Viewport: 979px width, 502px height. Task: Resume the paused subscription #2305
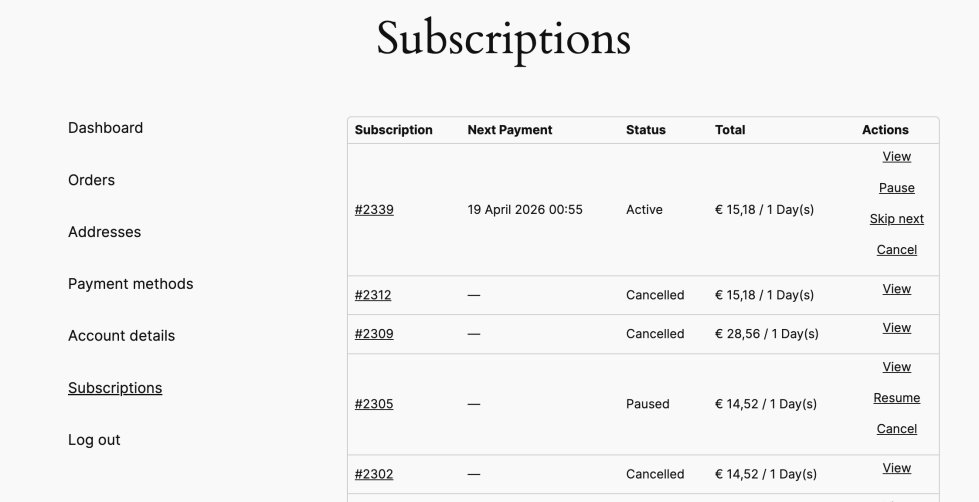tap(897, 398)
